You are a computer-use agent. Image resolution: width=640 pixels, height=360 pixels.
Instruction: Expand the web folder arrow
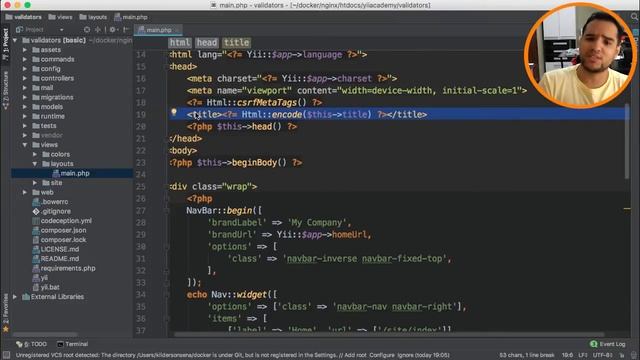pos(25,192)
